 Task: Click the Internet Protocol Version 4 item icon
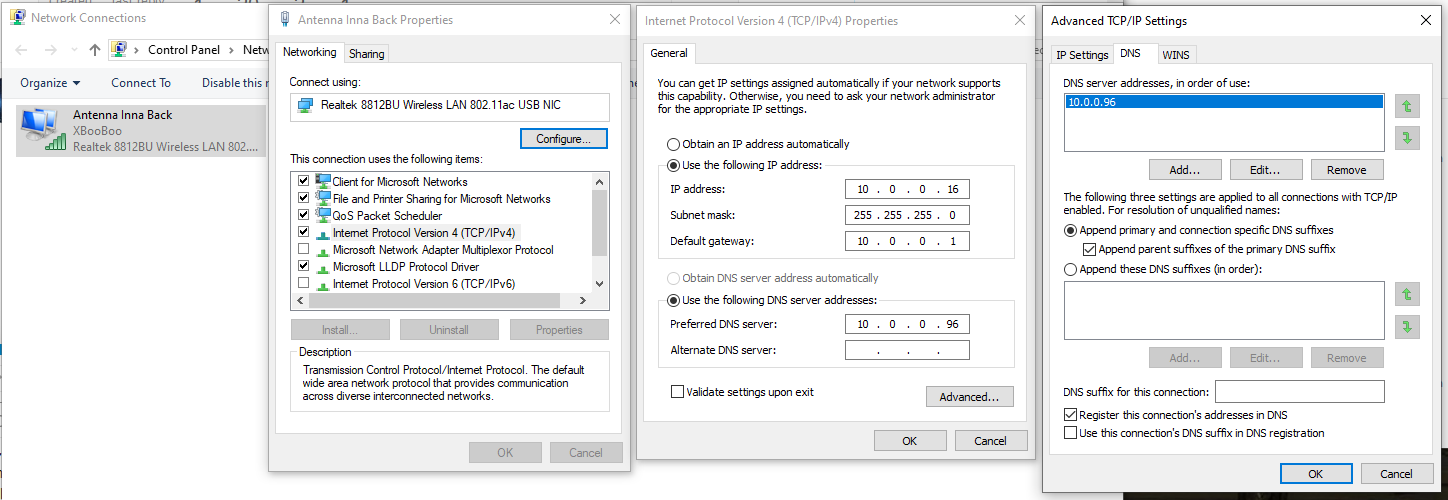[x=323, y=233]
